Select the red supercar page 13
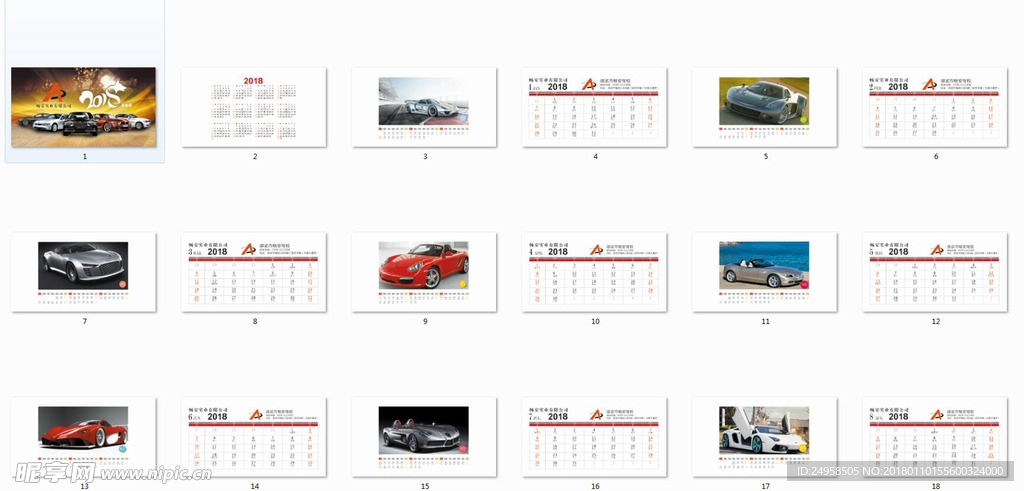Image resolution: width=1024 pixels, height=491 pixels. click(84, 436)
